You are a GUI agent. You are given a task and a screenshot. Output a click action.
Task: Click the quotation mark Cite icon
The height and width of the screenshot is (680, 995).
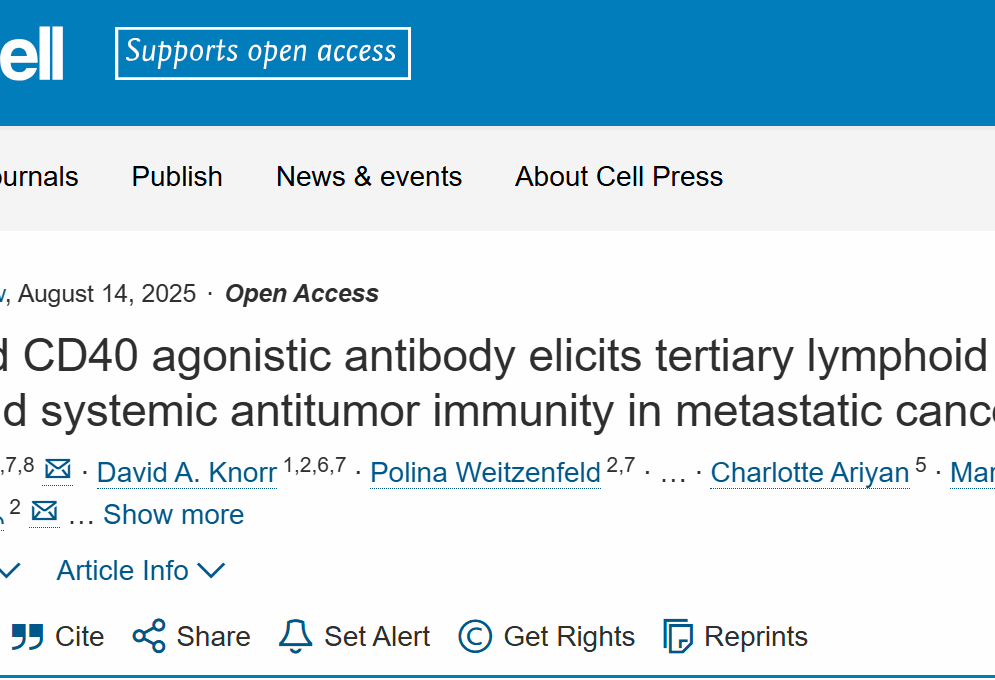click(27, 637)
